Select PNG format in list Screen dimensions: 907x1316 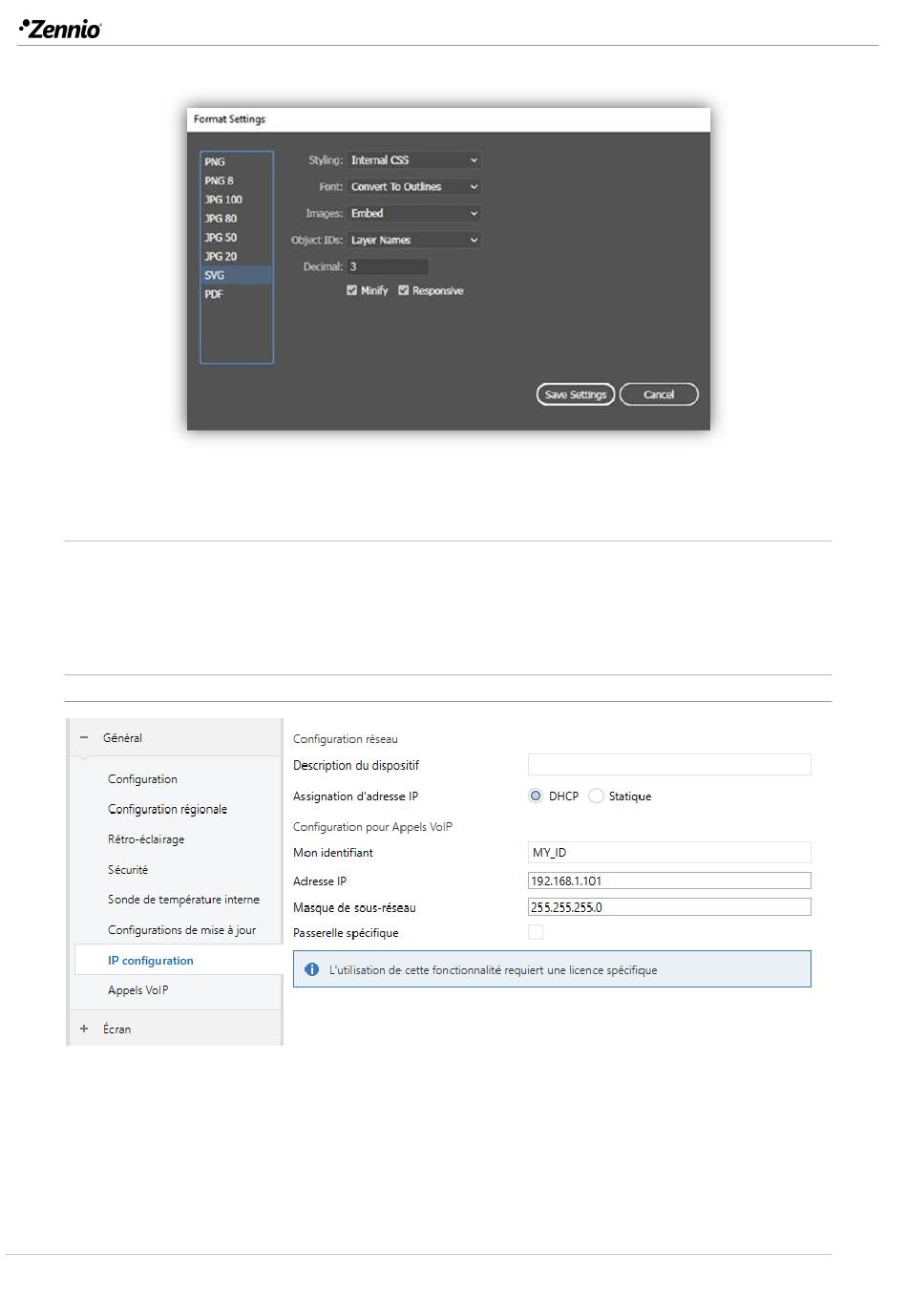point(236,161)
